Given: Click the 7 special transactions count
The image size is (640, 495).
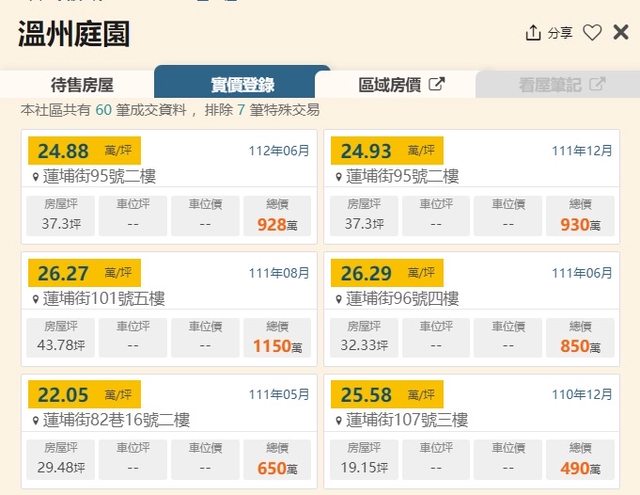Looking at the screenshot, I should click(240, 108).
